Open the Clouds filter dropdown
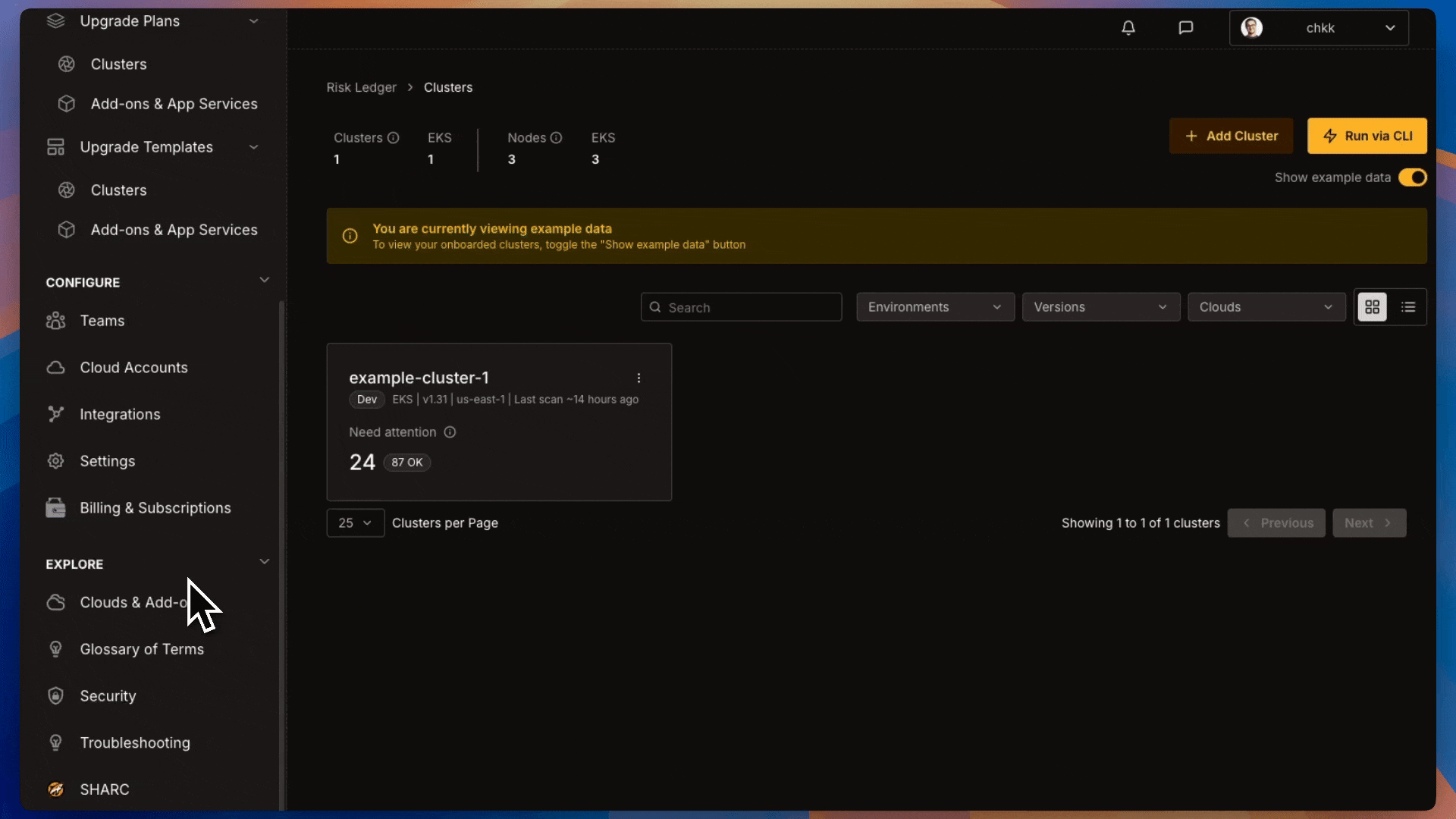The width and height of the screenshot is (1456, 819). click(1266, 307)
